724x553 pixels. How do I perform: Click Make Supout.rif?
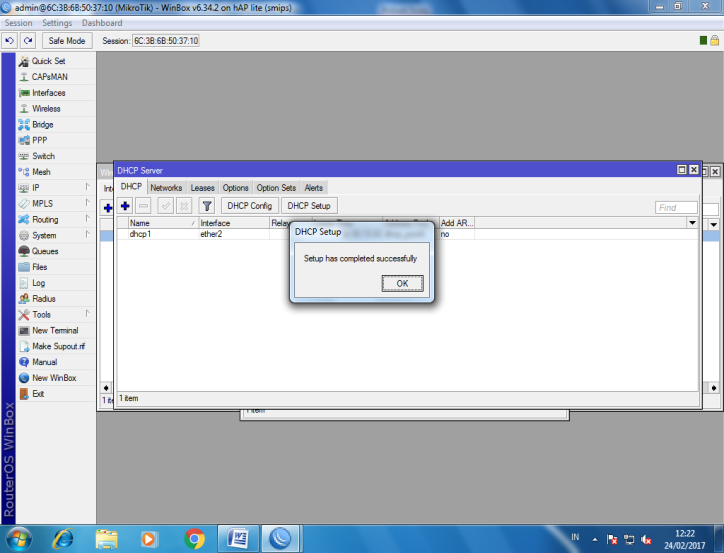coord(59,346)
